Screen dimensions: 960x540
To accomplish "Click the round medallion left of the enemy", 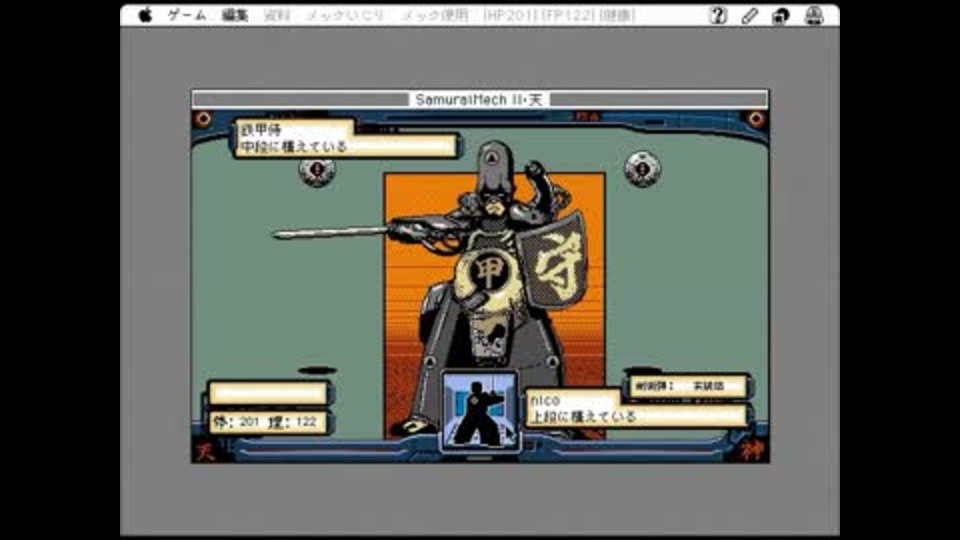I will click(x=317, y=170).
